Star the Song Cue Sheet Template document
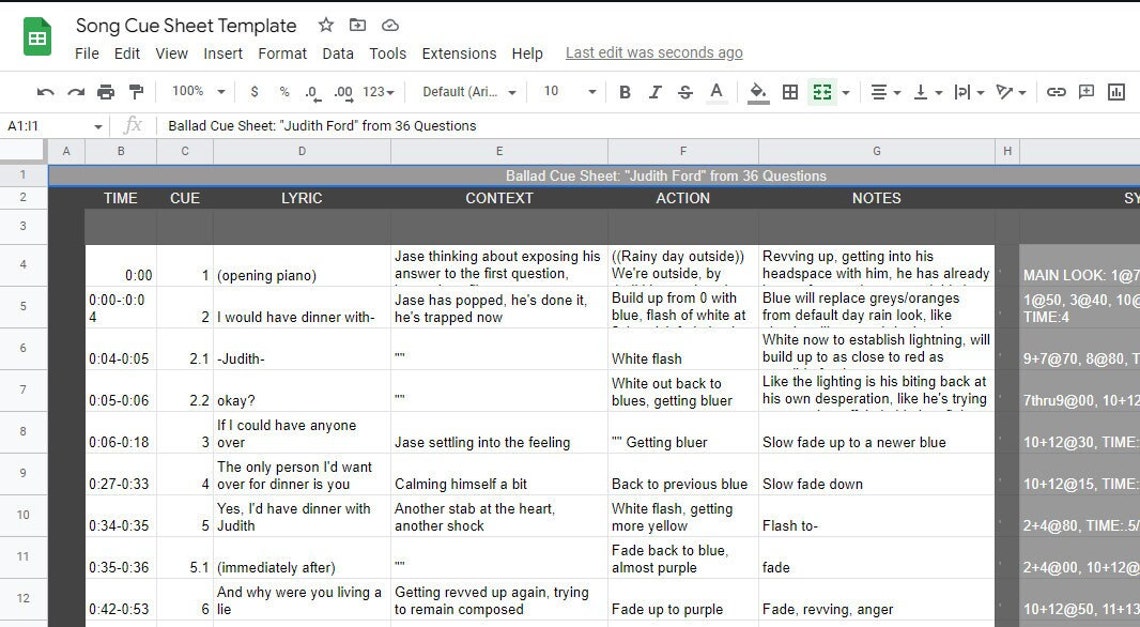 click(325, 24)
